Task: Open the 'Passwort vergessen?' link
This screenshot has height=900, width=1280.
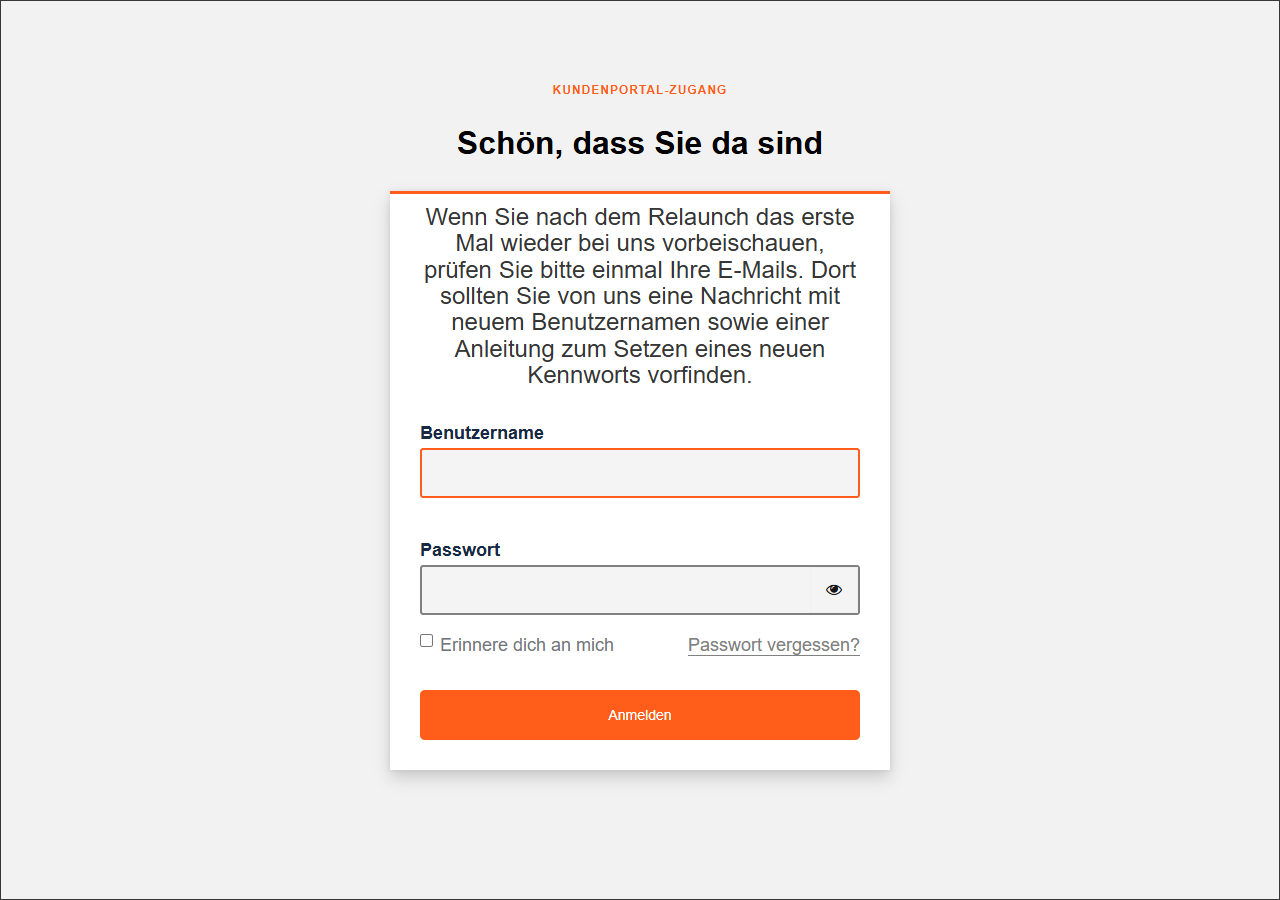Action: point(772,645)
